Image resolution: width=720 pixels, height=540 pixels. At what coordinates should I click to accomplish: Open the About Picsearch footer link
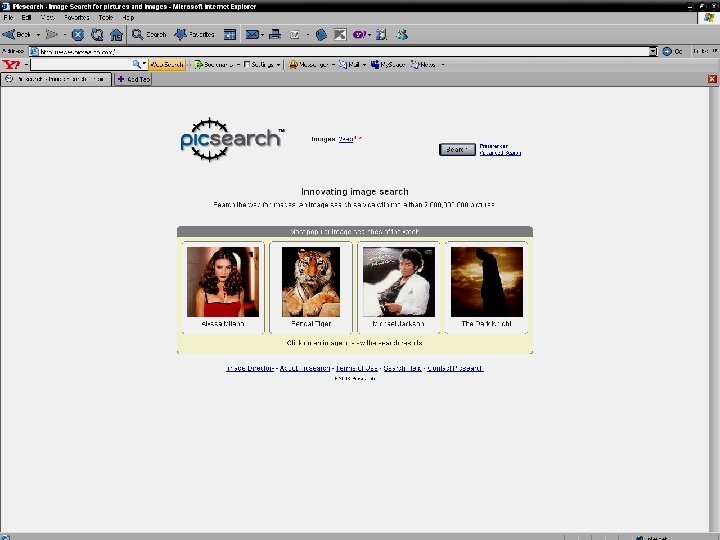pyautogui.click(x=305, y=368)
